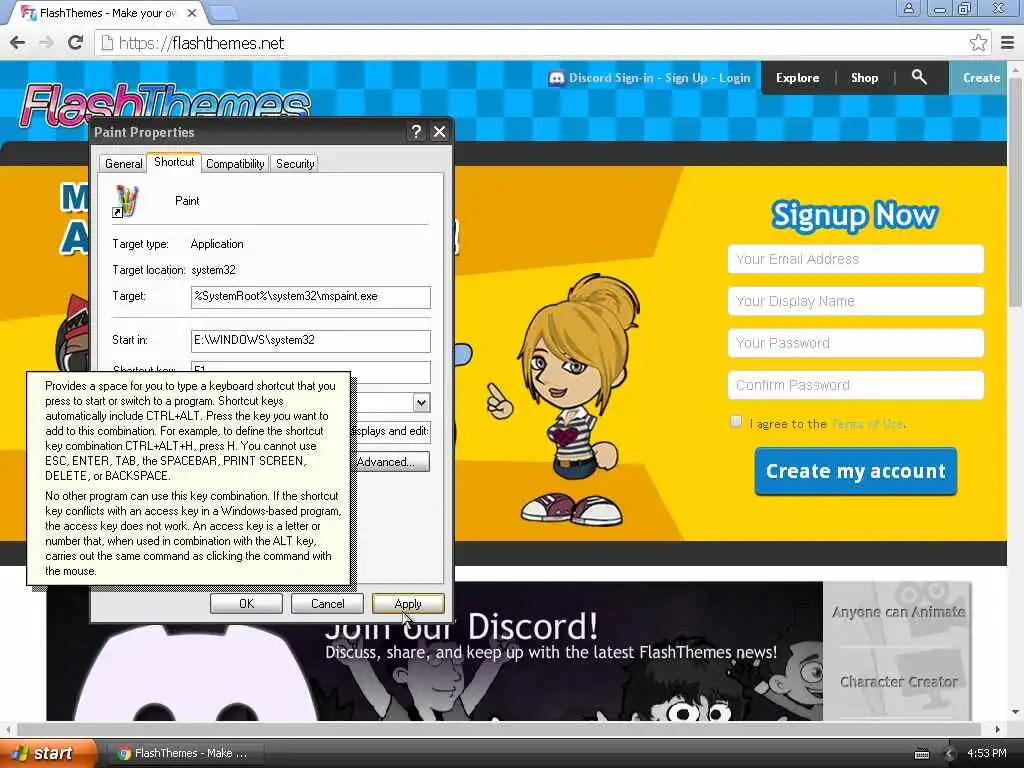Click the site search magnifier icon
Viewport: 1024px width, 768px height.
point(919,77)
